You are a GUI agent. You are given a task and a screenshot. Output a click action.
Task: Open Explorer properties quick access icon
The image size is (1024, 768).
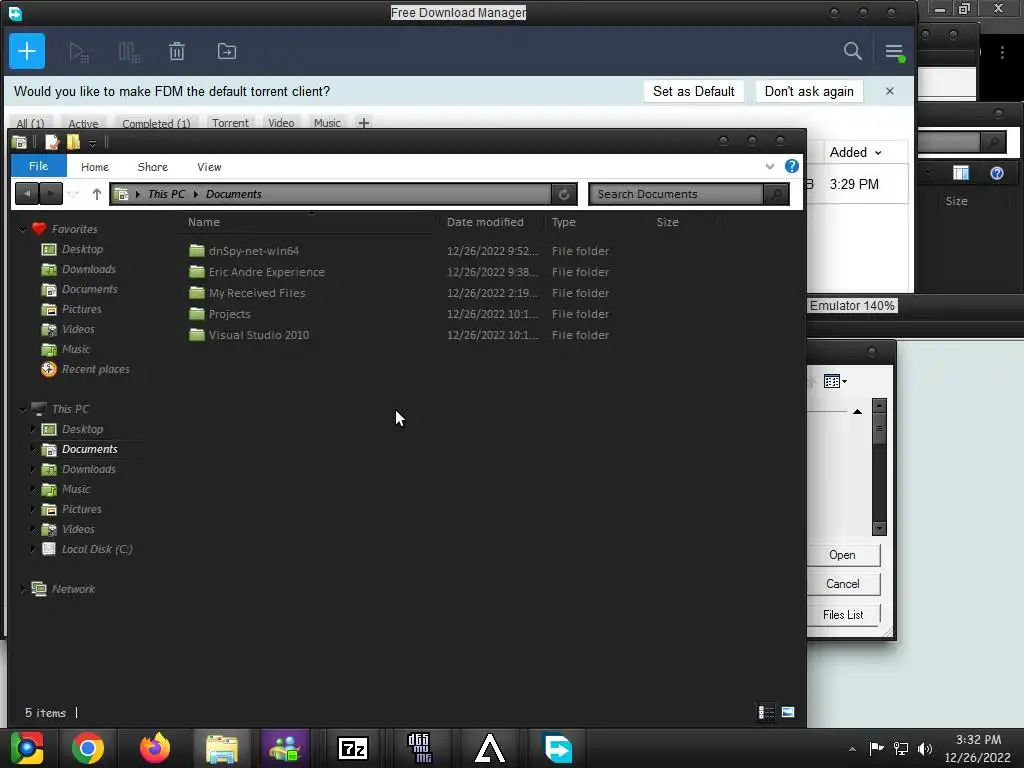pyautogui.click(x=52, y=142)
